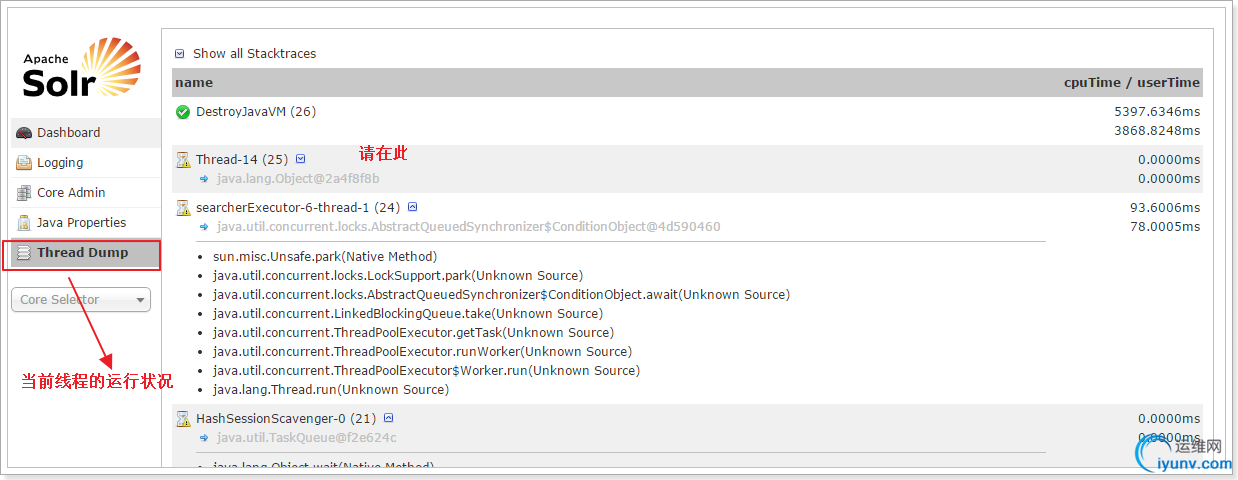1238x480 pixels.
Task: Collapse the searcherExecutor-6-thread-1 stacktrace
Action: [x=412, y=207]
